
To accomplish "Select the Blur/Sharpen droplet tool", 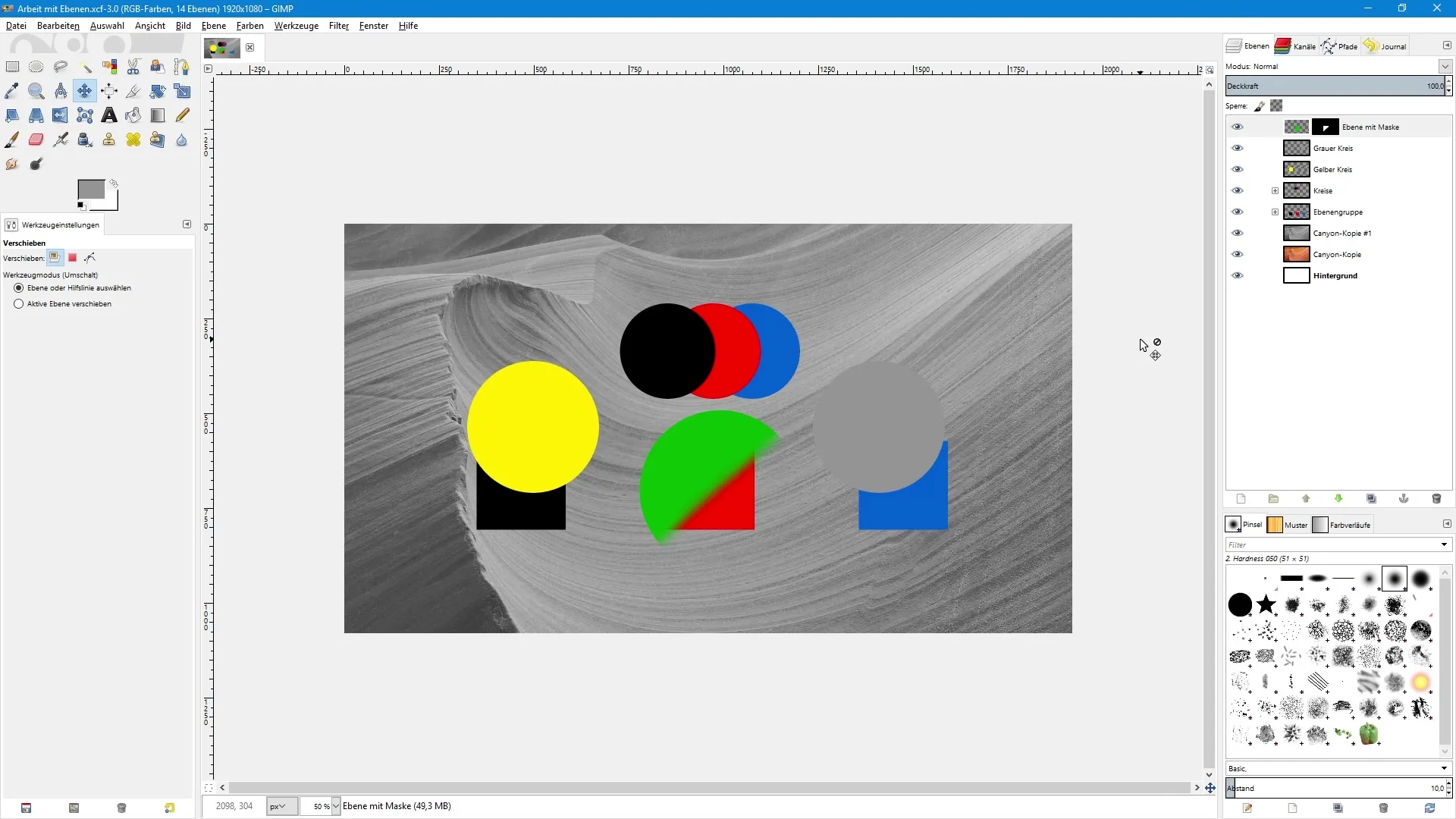I will tap(182, 140).
